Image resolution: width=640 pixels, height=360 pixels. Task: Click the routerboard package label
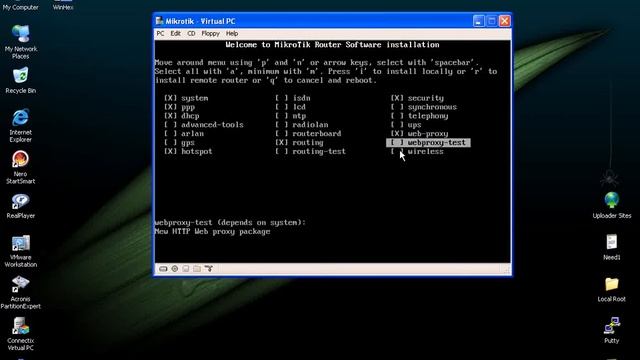coord(317,133)
